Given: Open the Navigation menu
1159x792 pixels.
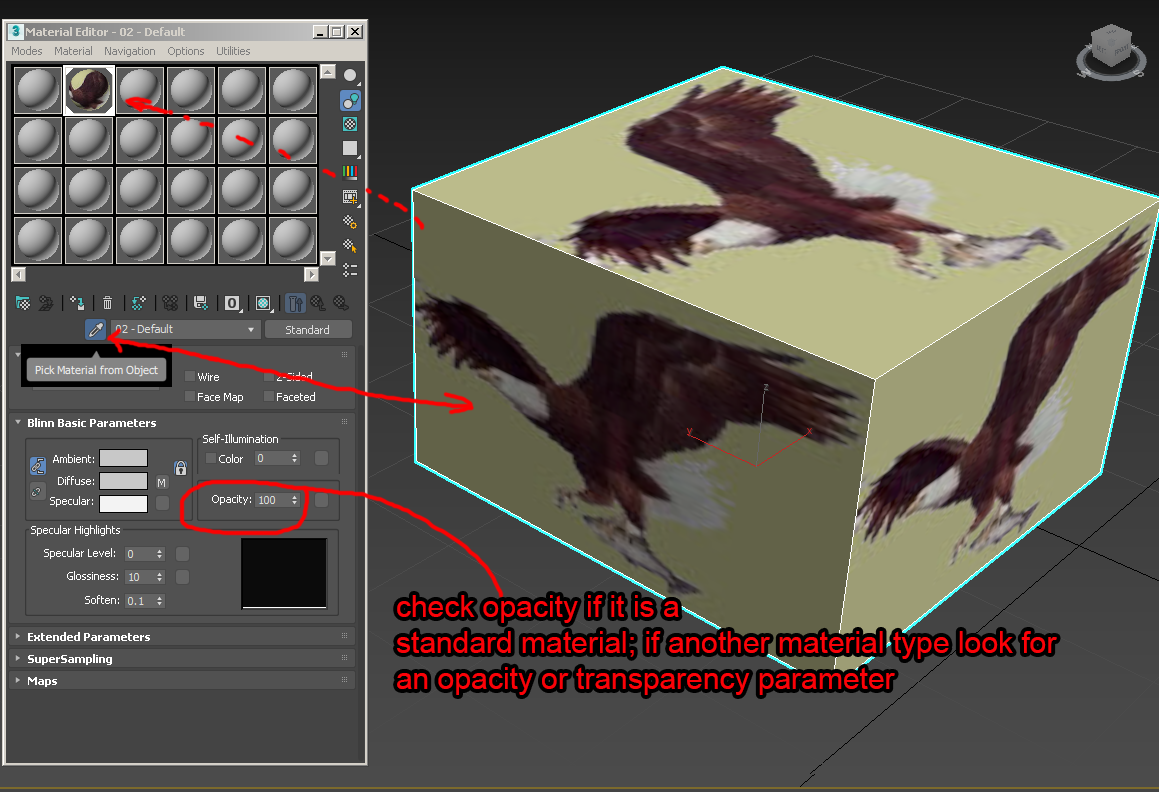Looking at the screenshot, I should [129, 51].
